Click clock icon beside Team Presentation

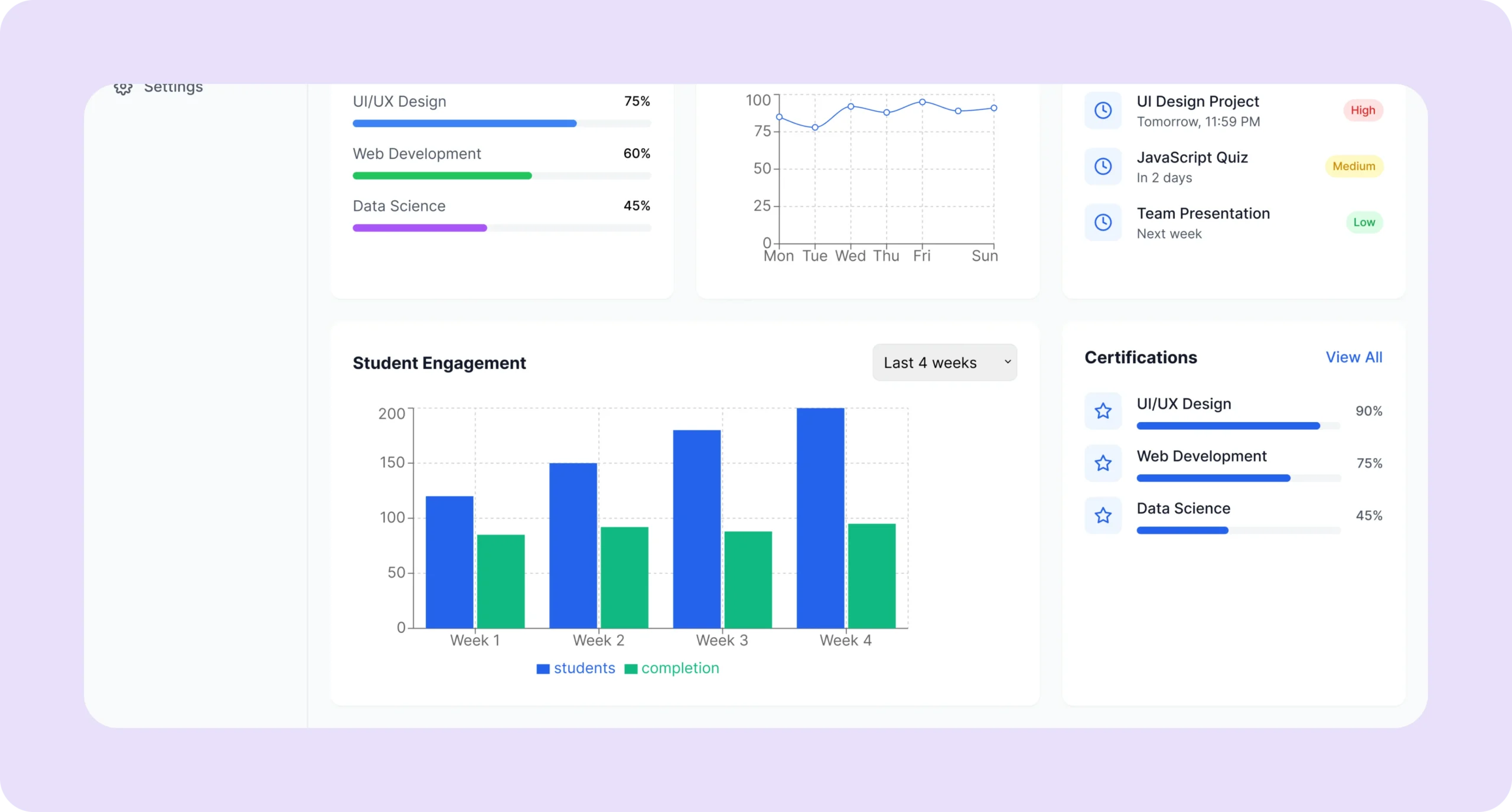1103,223
